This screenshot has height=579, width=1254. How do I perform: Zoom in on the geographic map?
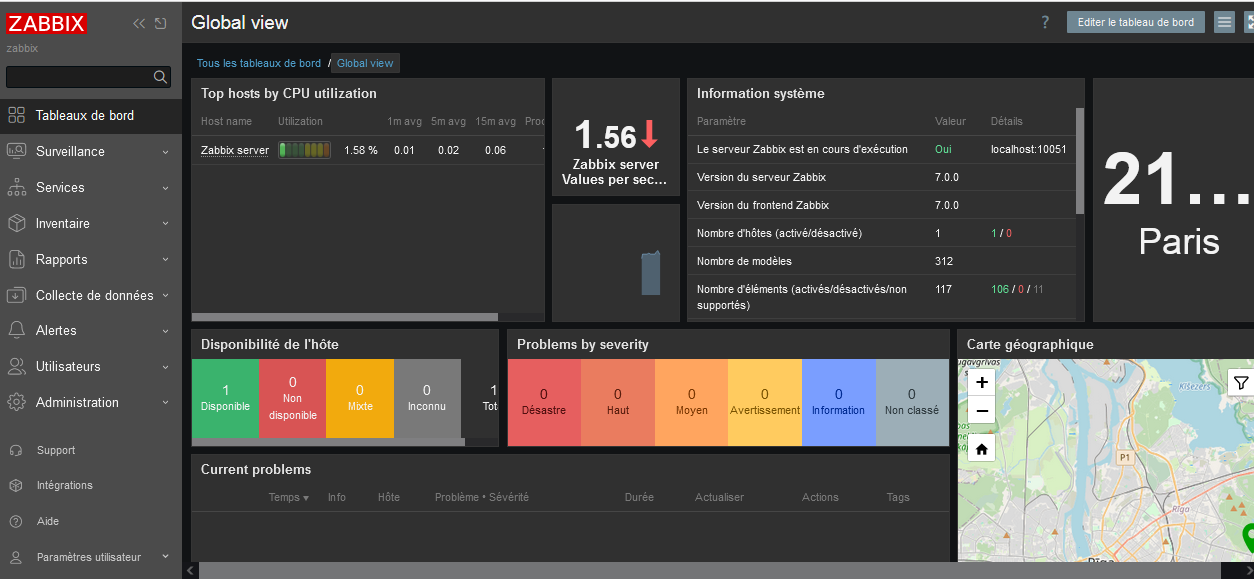(981, 383)
